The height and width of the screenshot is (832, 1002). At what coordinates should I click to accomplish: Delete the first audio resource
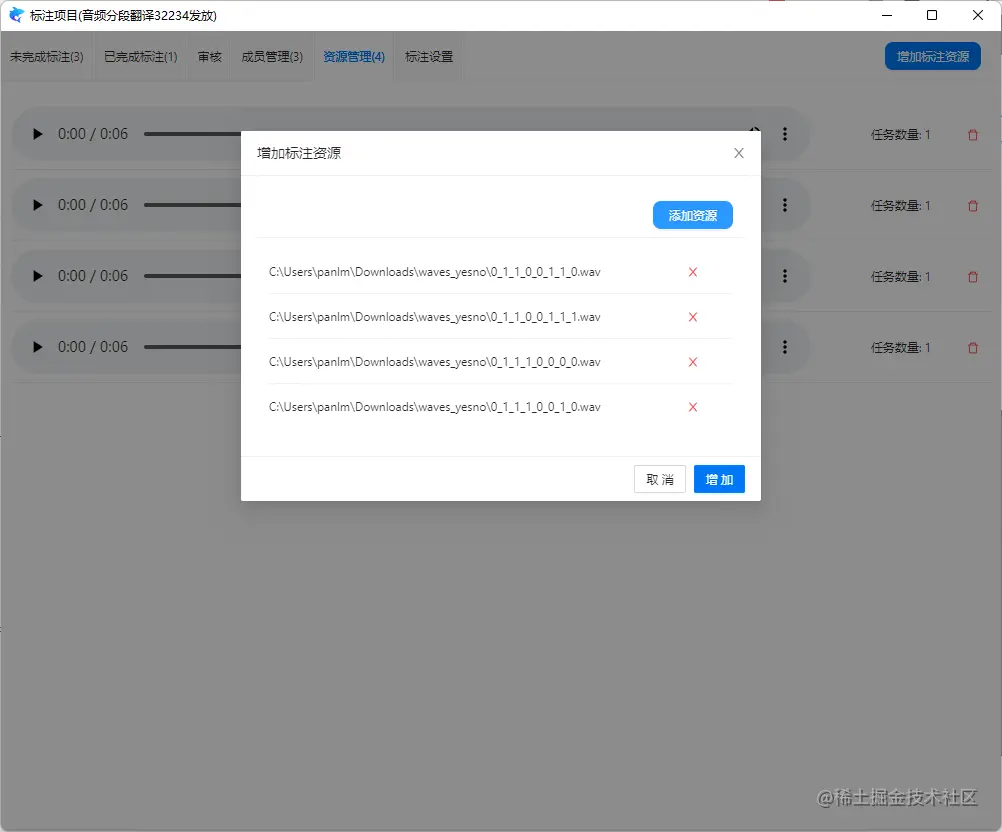[973, 135]
